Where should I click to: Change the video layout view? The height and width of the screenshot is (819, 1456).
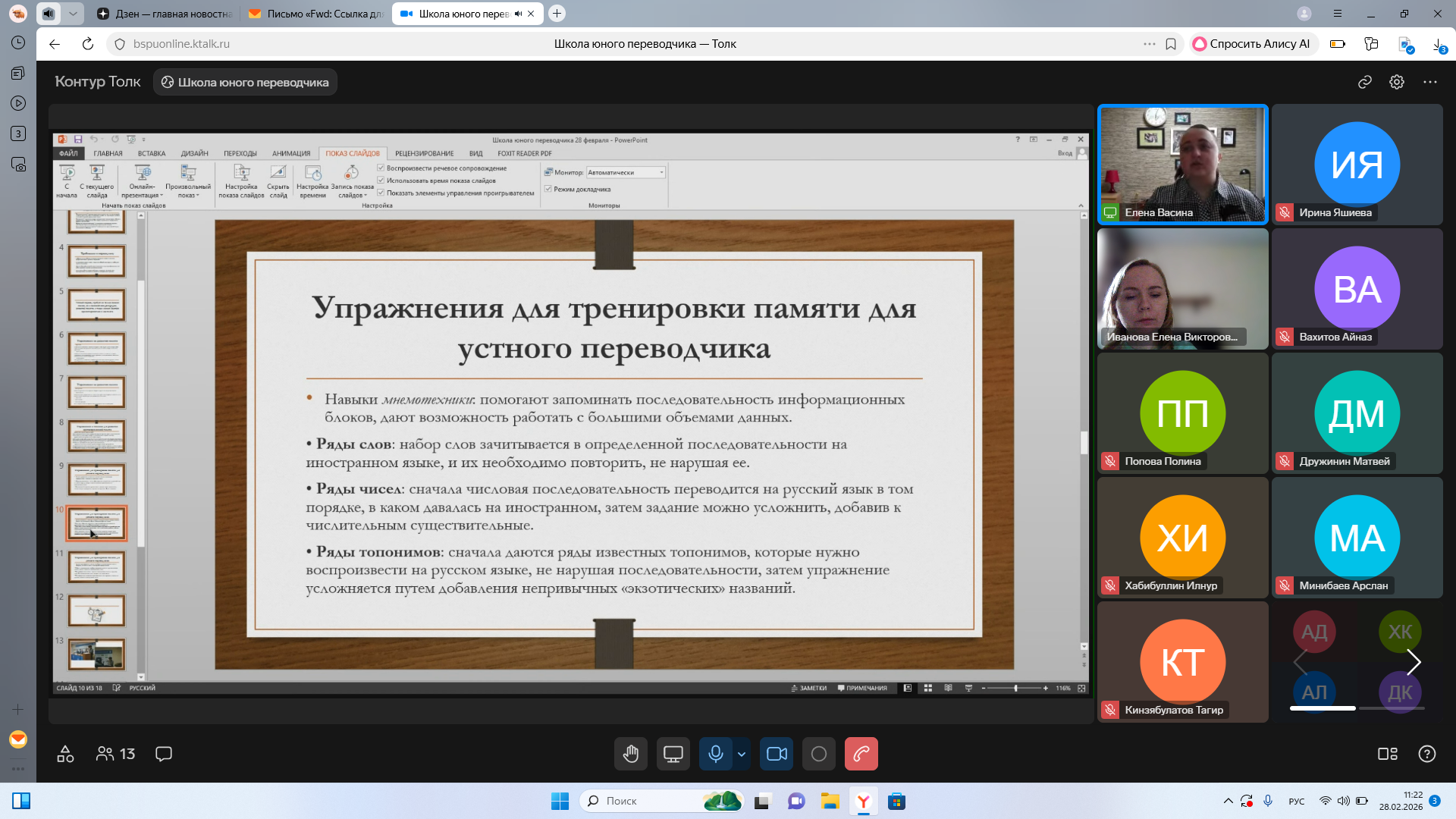(1387, 754)
